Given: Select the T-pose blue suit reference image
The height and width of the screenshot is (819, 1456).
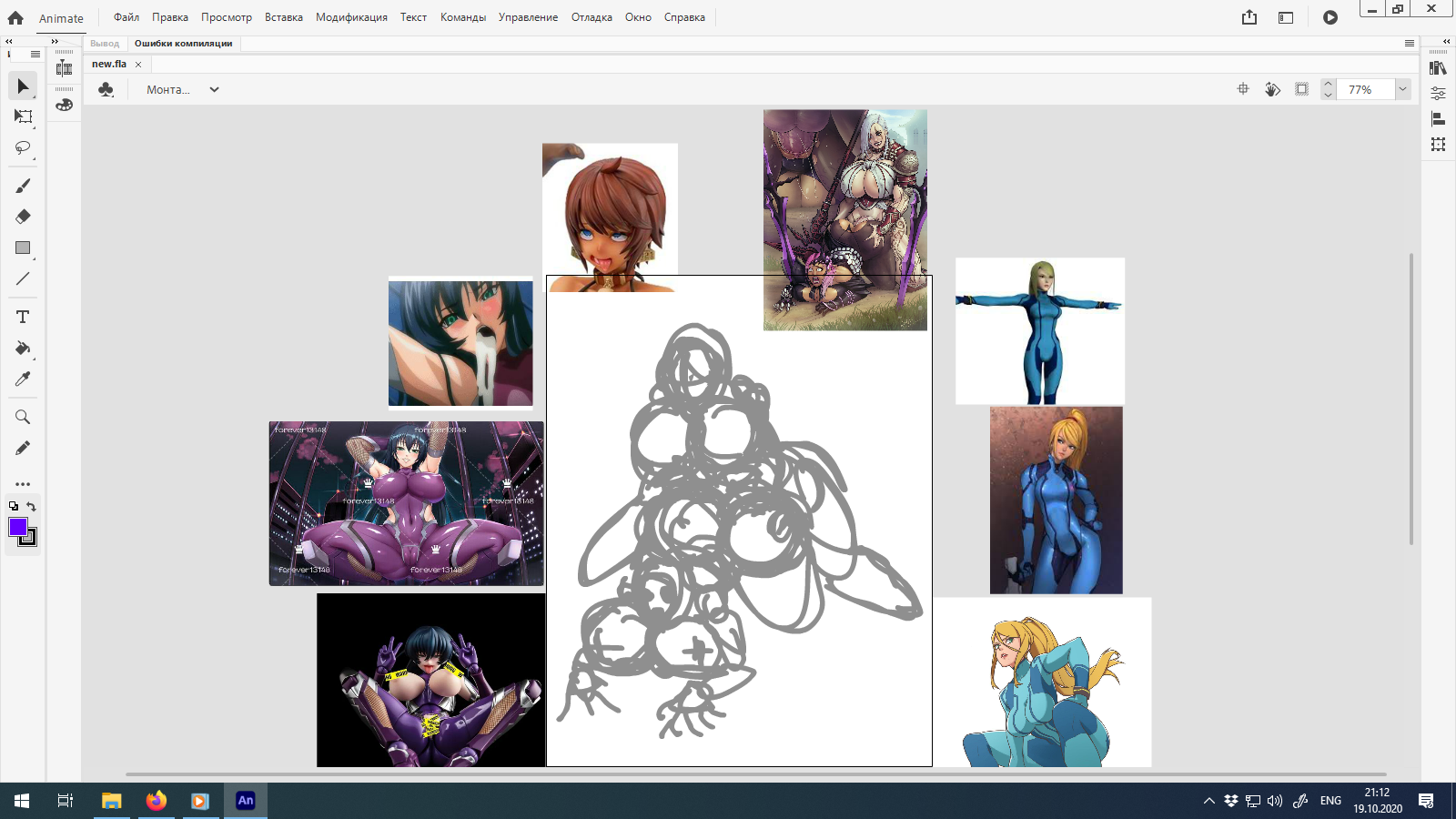Looking at the screenshot, I should [1040, 331].
